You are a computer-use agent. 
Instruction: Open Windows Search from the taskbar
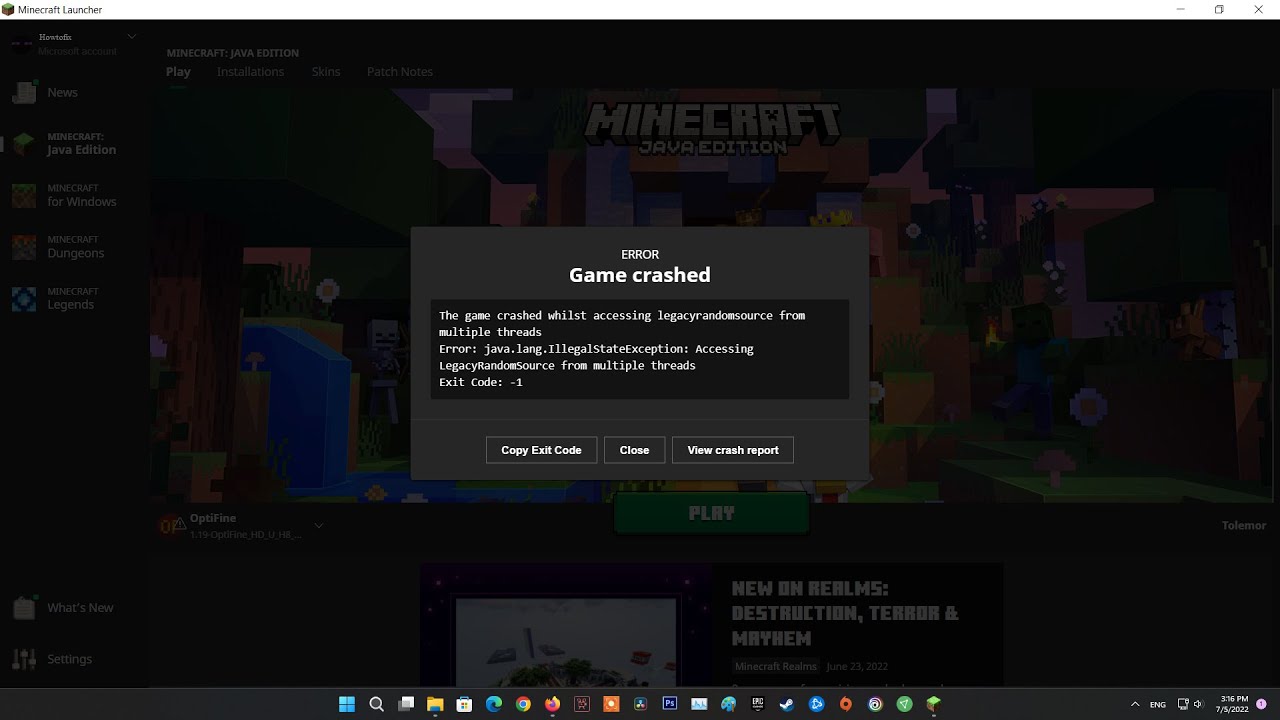[x=376, y=704]
